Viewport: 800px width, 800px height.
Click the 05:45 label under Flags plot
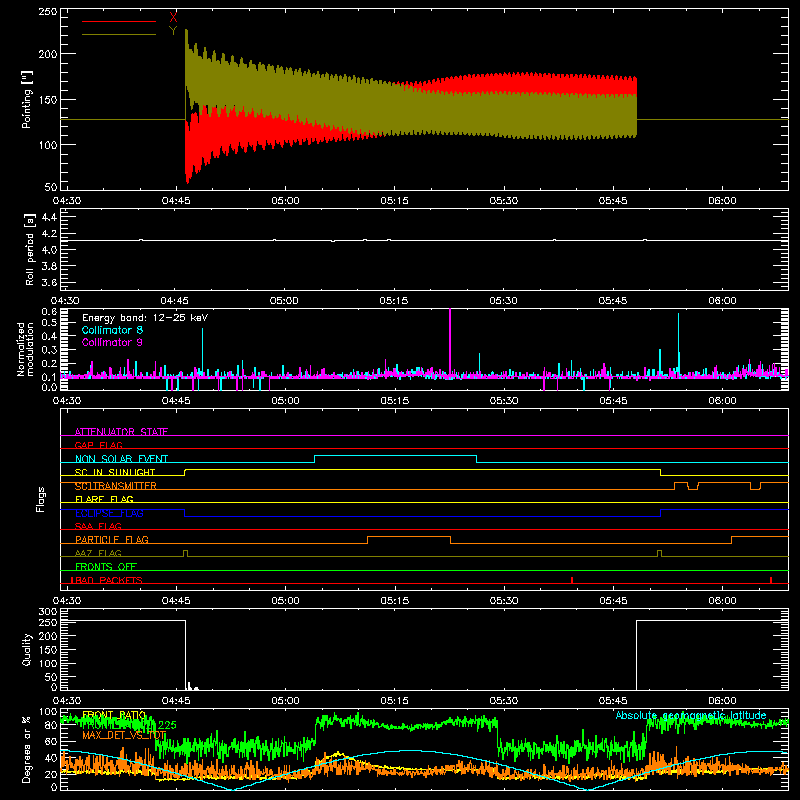coord(613,601)
